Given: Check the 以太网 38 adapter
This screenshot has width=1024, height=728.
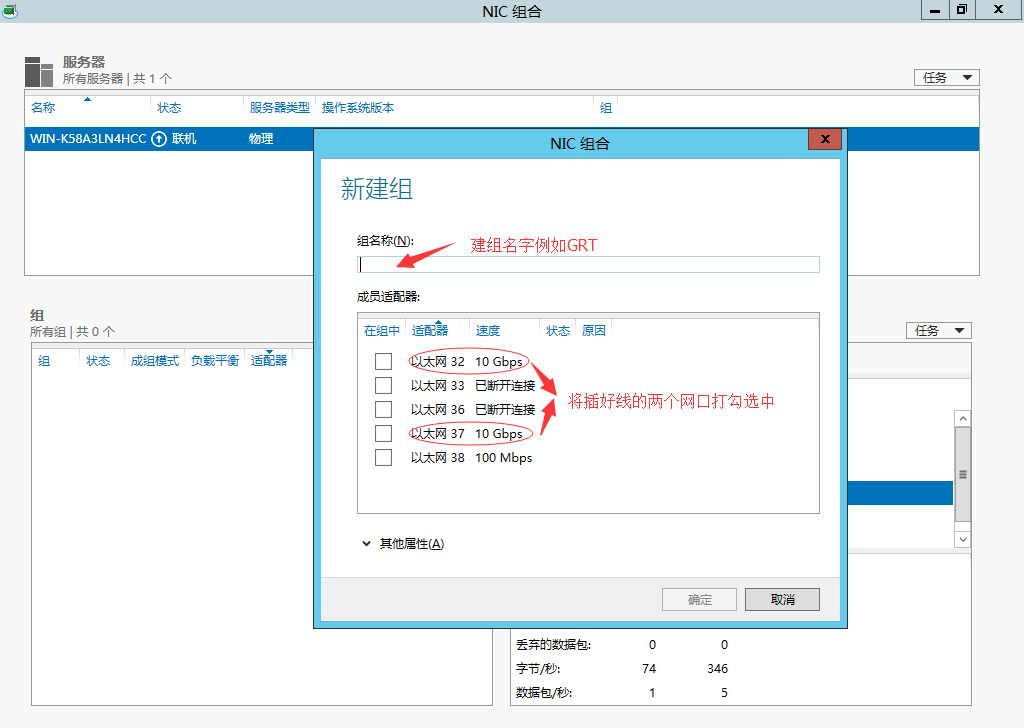Looking at the screenshot, I should pyautogui.click(x=383, y=457).
